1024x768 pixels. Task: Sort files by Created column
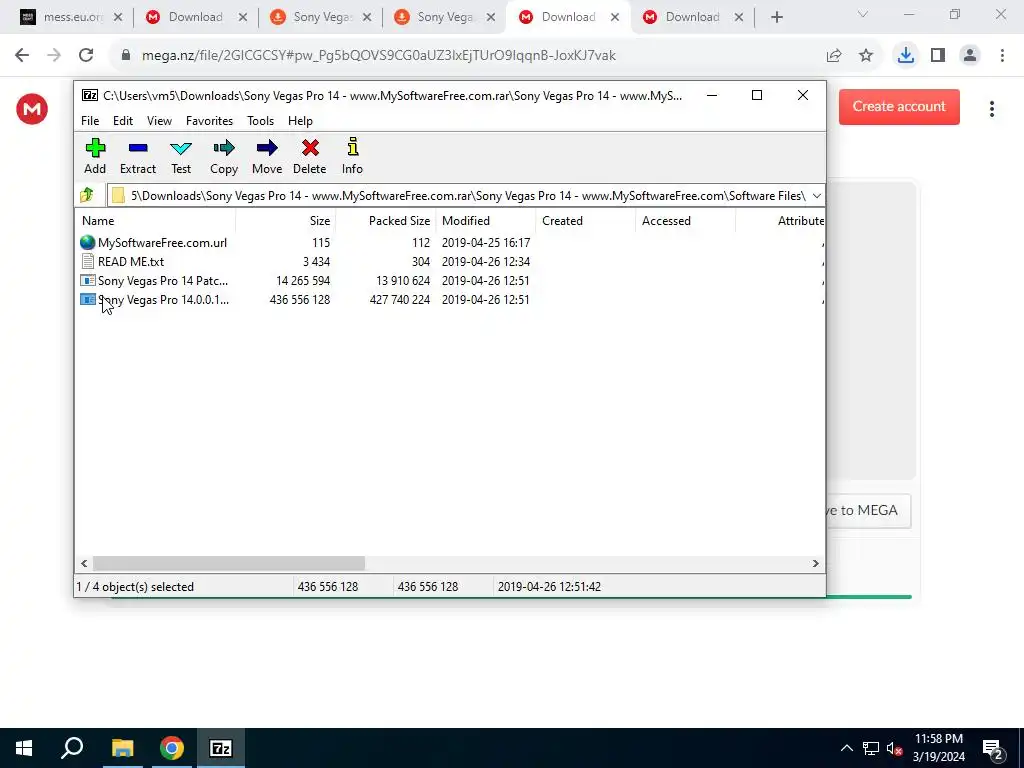585,221
